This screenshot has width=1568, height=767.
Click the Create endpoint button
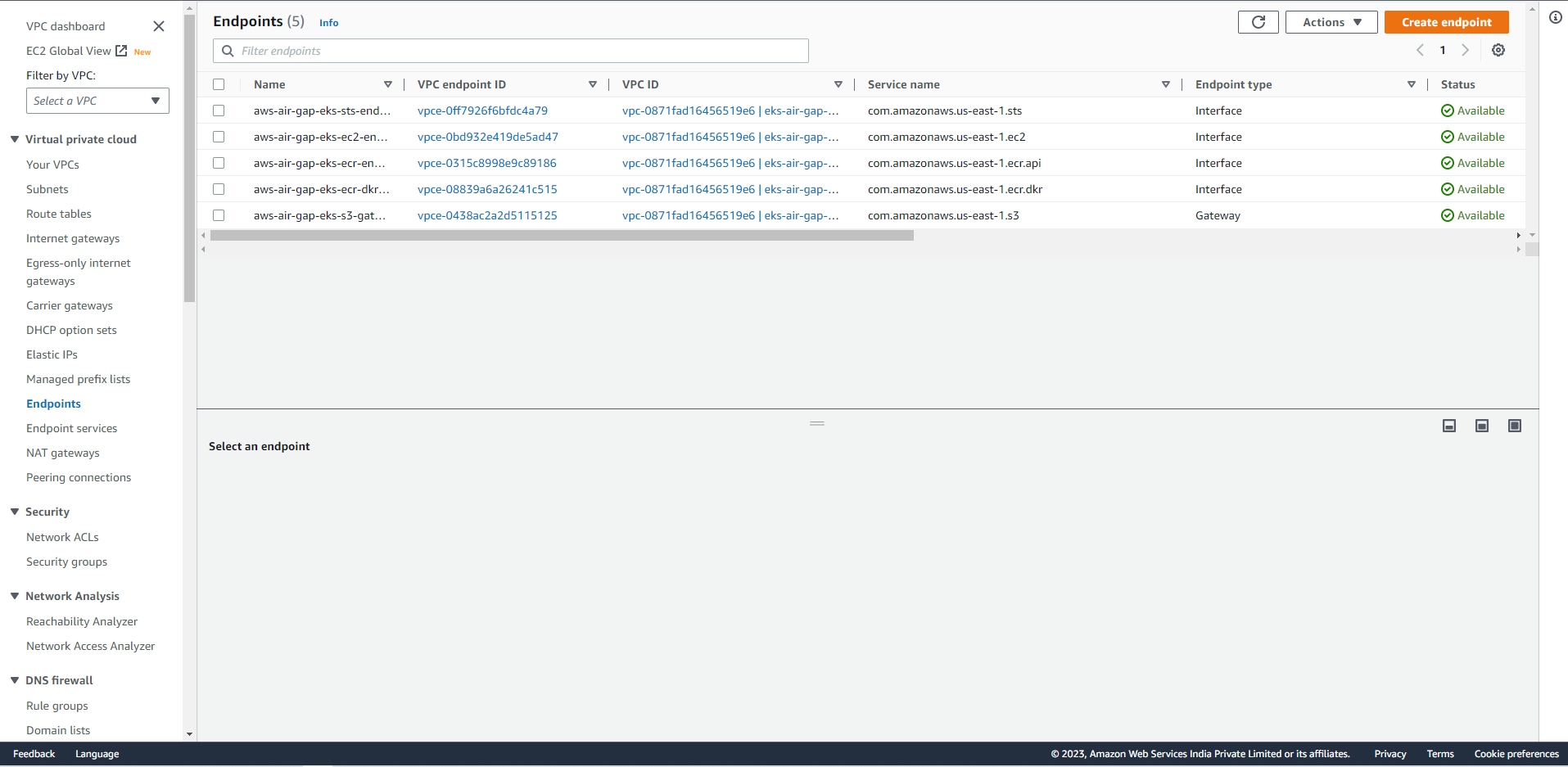(x=1446, y=22)
